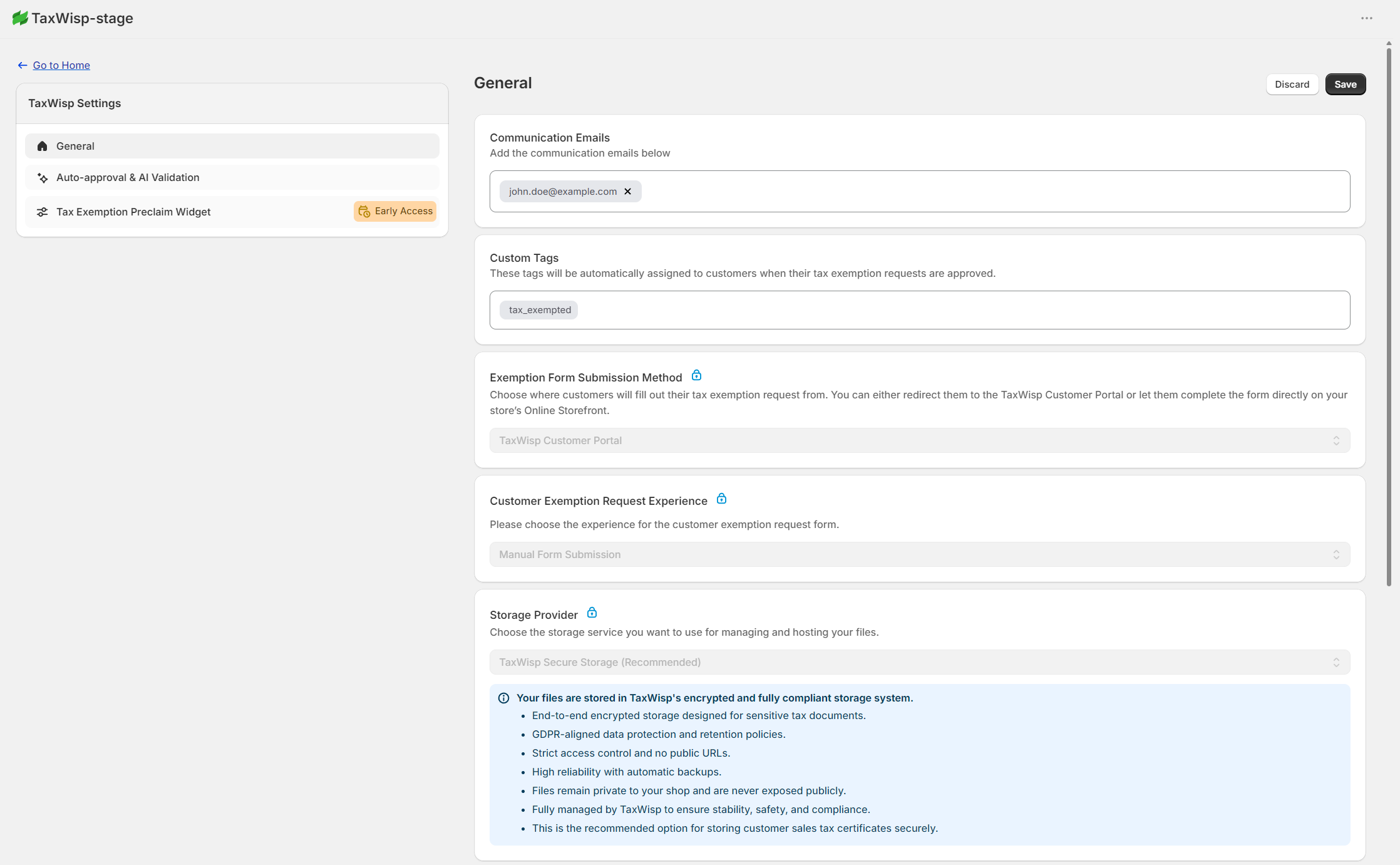Screen dimensions: 1400x865
Task: Click the Custom Tags section title
Action: tap(524, 258)
